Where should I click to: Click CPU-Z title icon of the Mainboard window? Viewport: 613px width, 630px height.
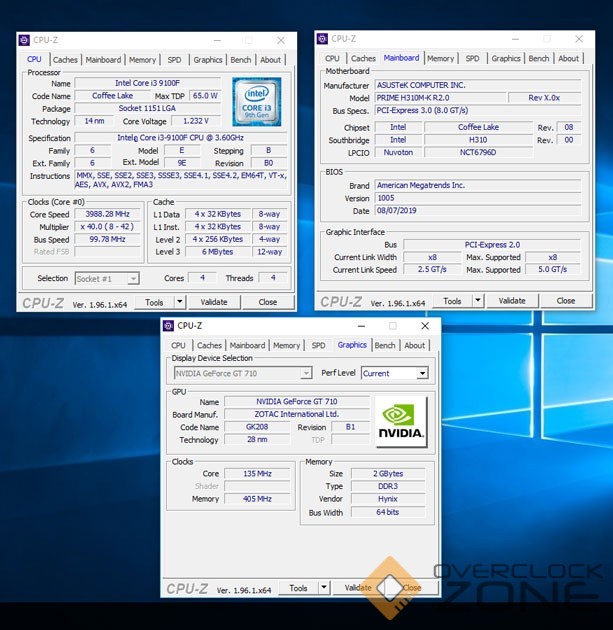click(x=323, y=39)
